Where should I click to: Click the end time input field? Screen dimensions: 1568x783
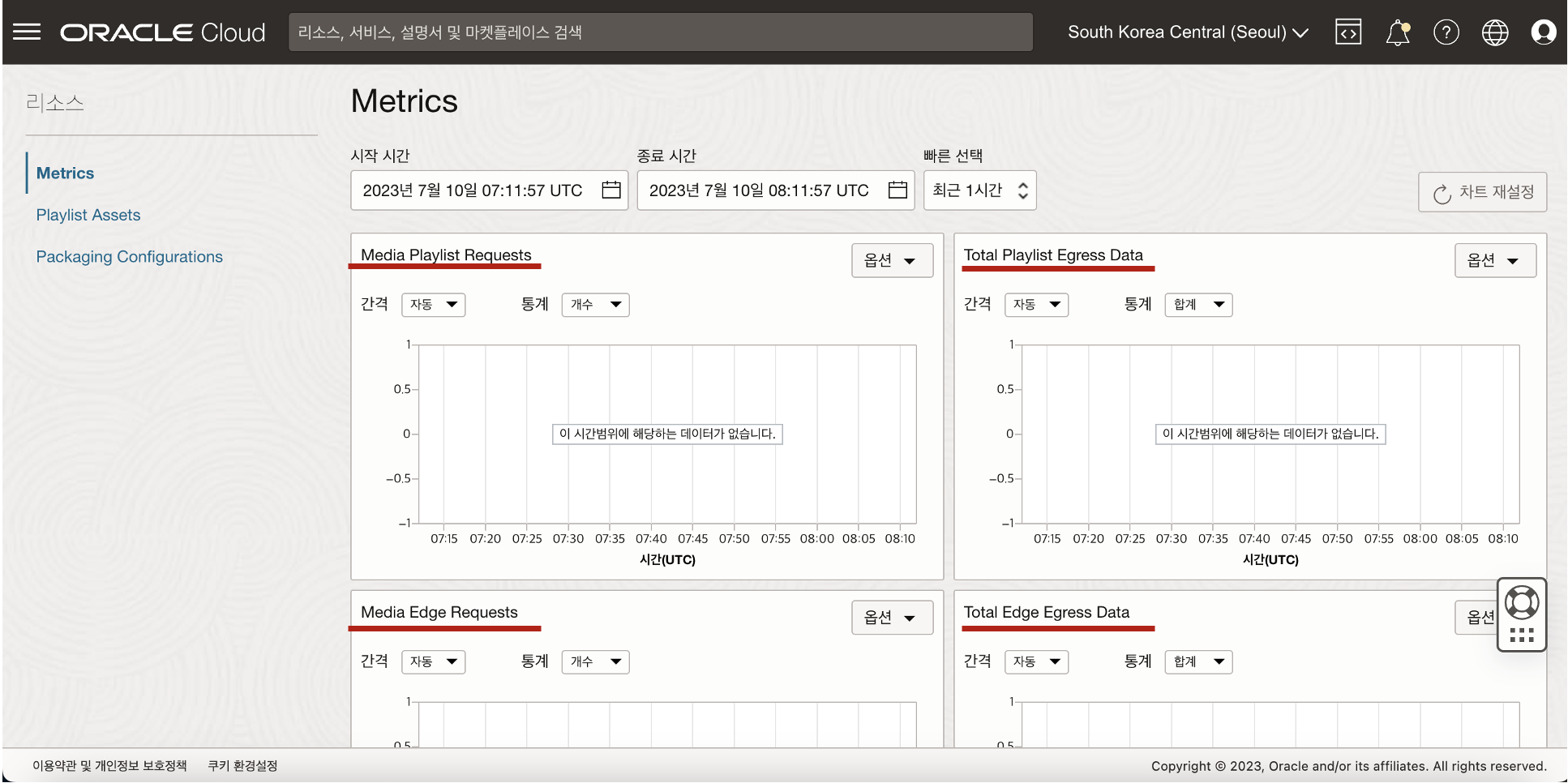tap(775, 190)
